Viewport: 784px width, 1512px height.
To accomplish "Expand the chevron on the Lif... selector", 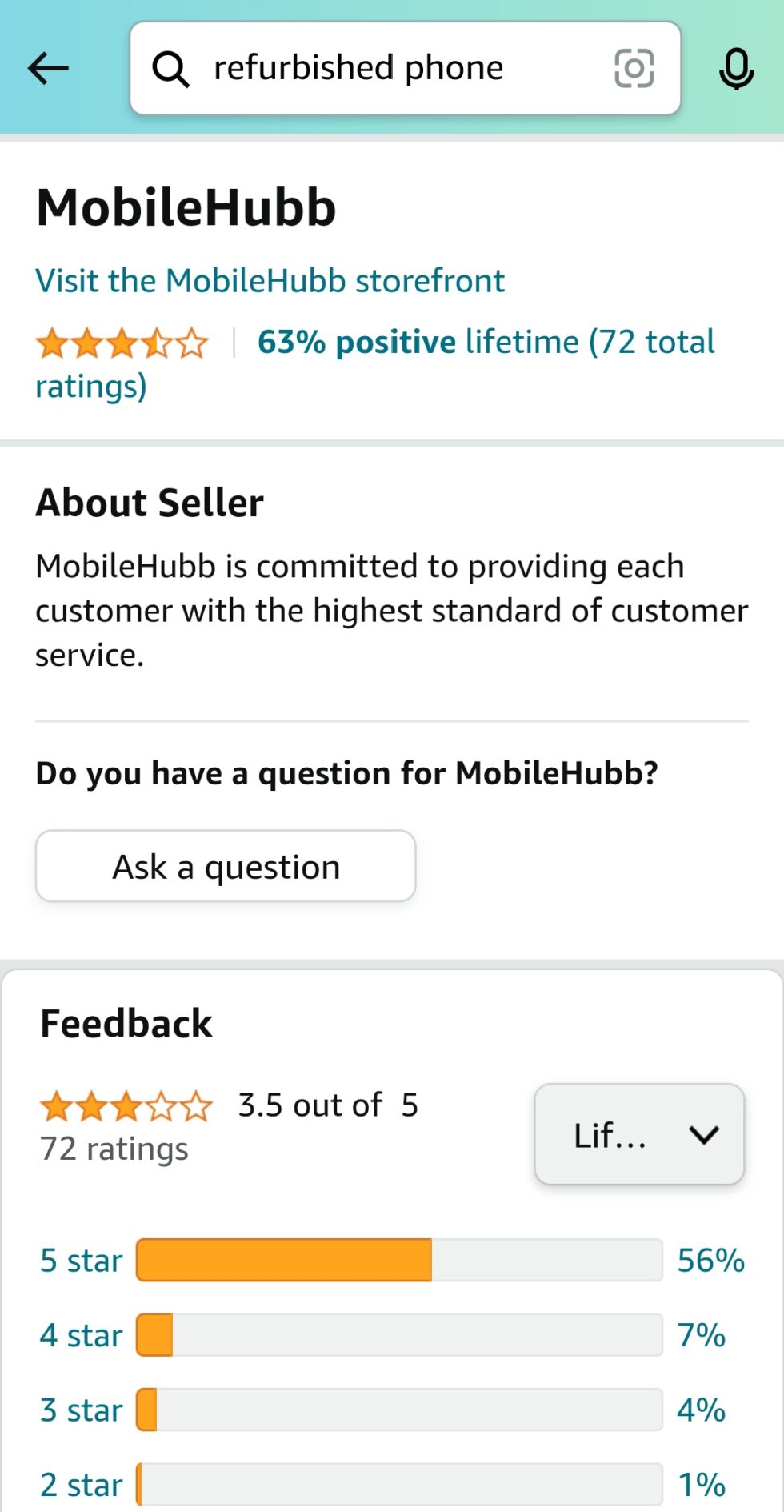I will 704,1133.
